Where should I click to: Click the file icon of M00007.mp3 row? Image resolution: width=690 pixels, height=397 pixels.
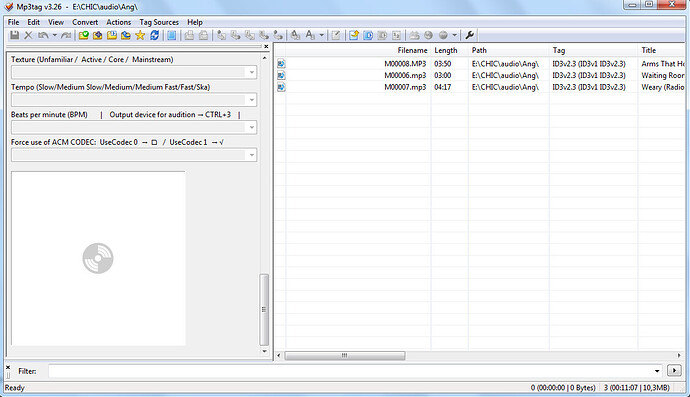click(281, 87)
